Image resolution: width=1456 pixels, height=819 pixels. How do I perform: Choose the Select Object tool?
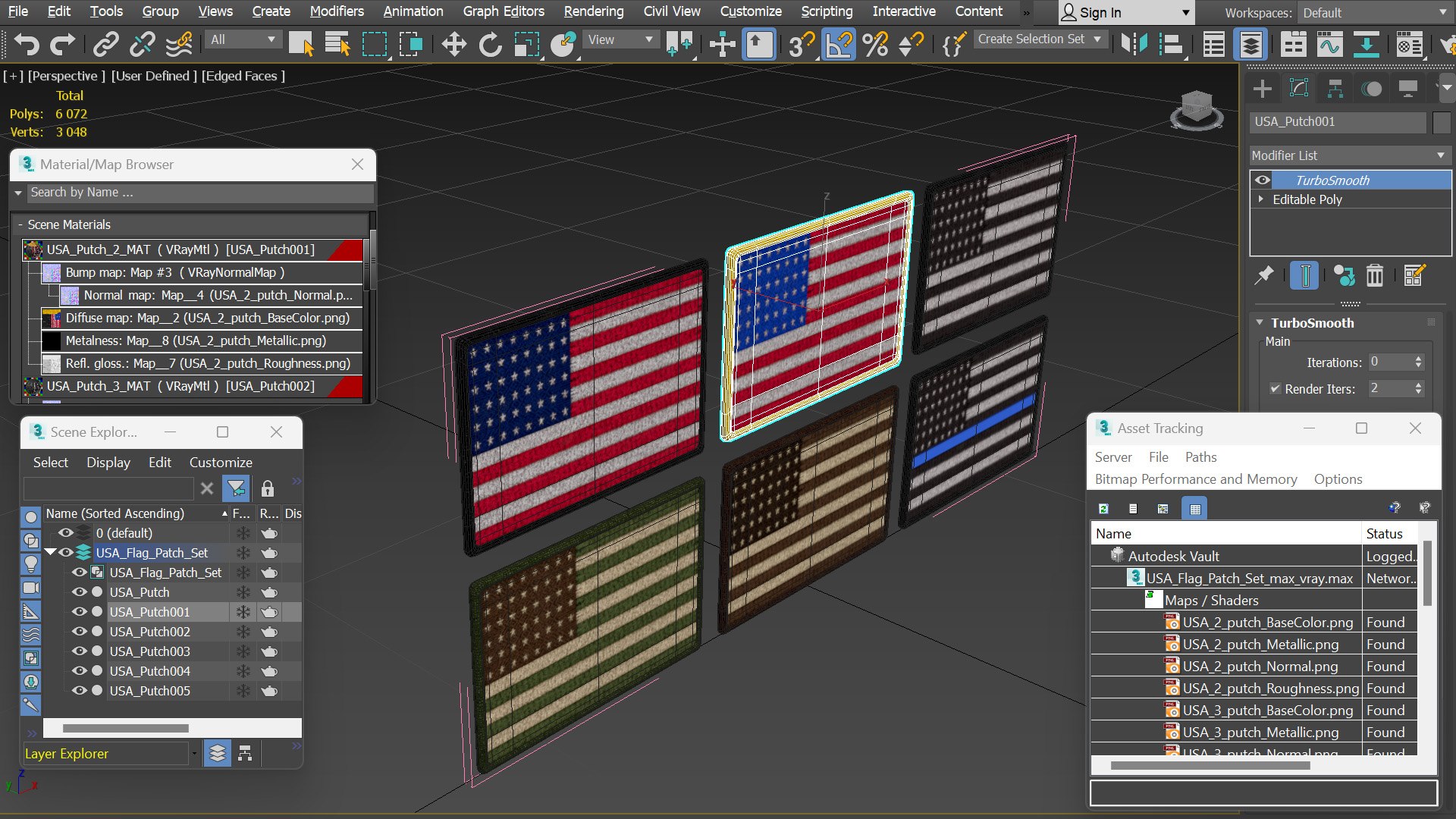coord(301,45)
